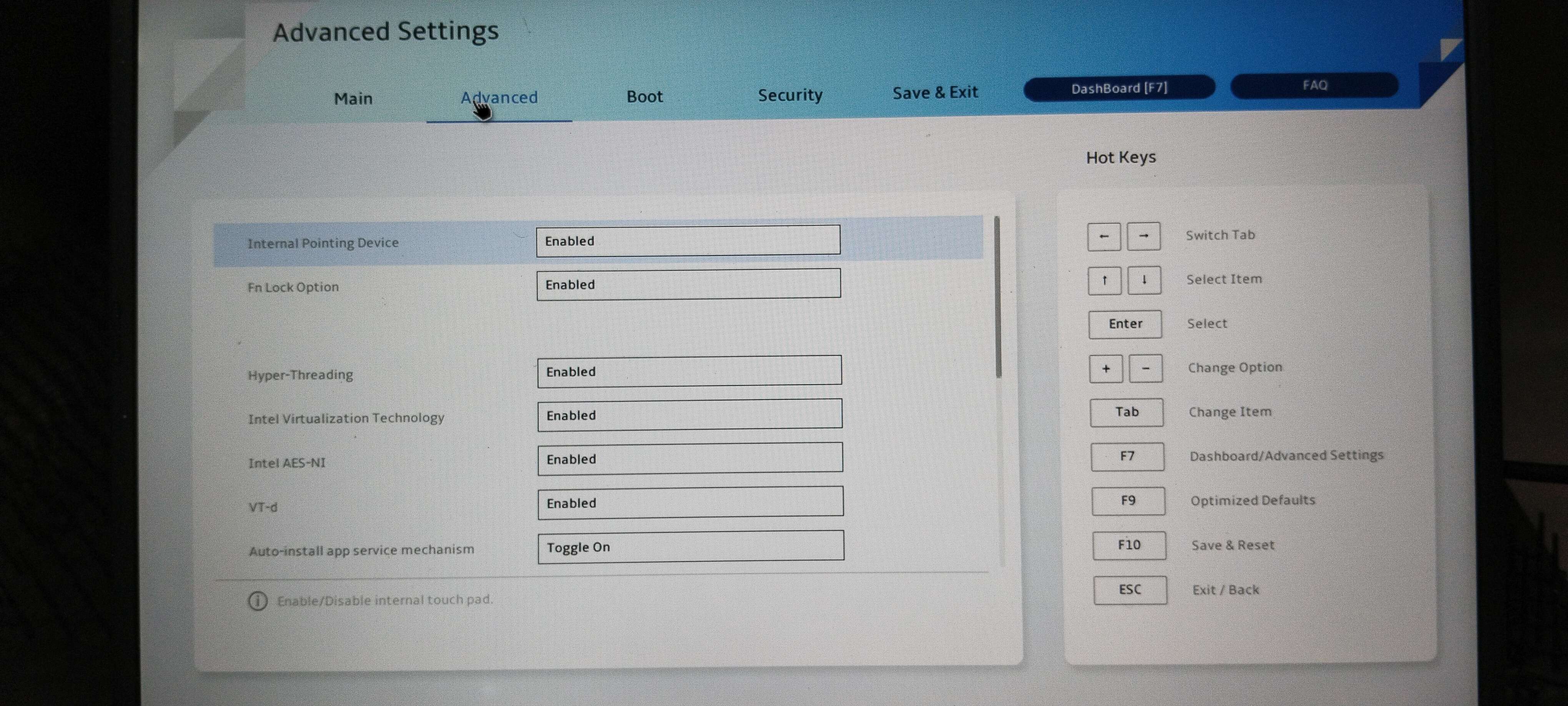Change Intel Virtualization Technology setting

coord(690,415)
